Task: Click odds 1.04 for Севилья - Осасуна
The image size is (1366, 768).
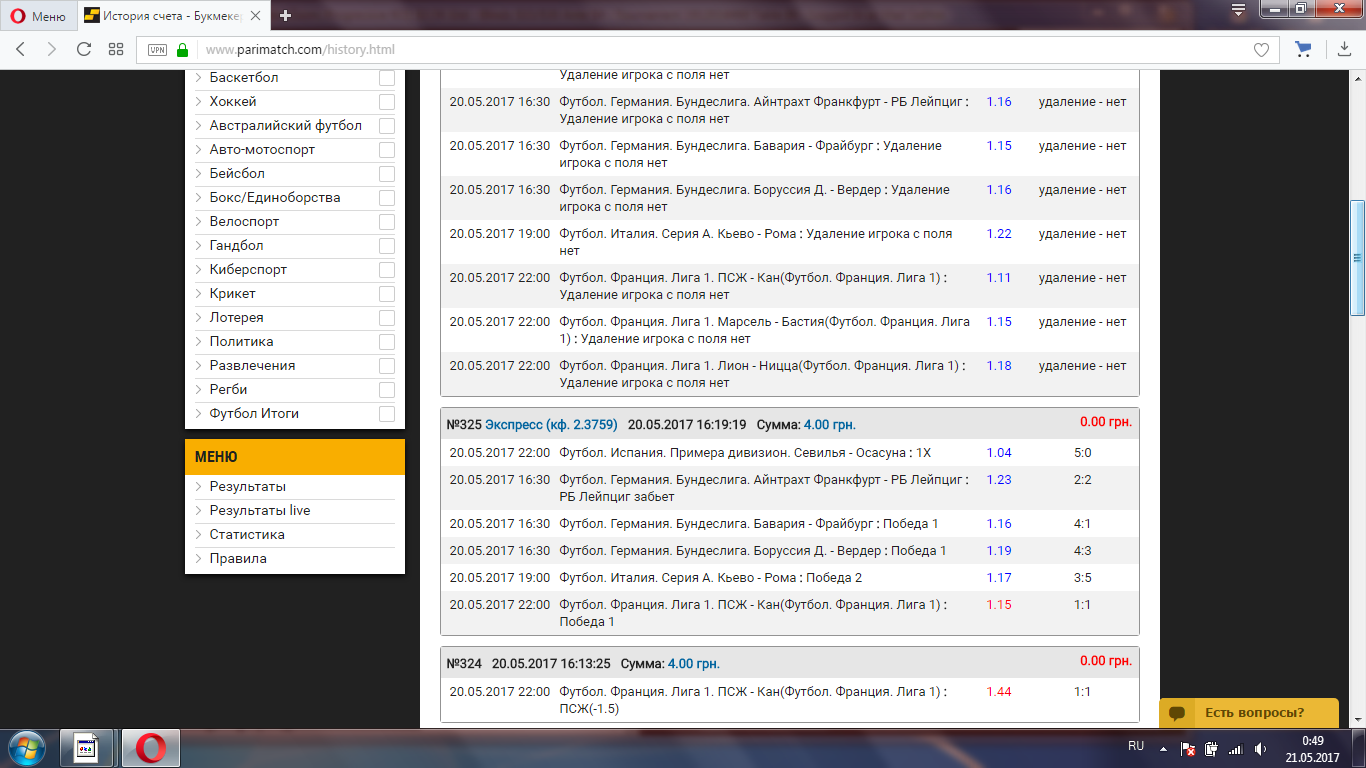Action: 999,453
